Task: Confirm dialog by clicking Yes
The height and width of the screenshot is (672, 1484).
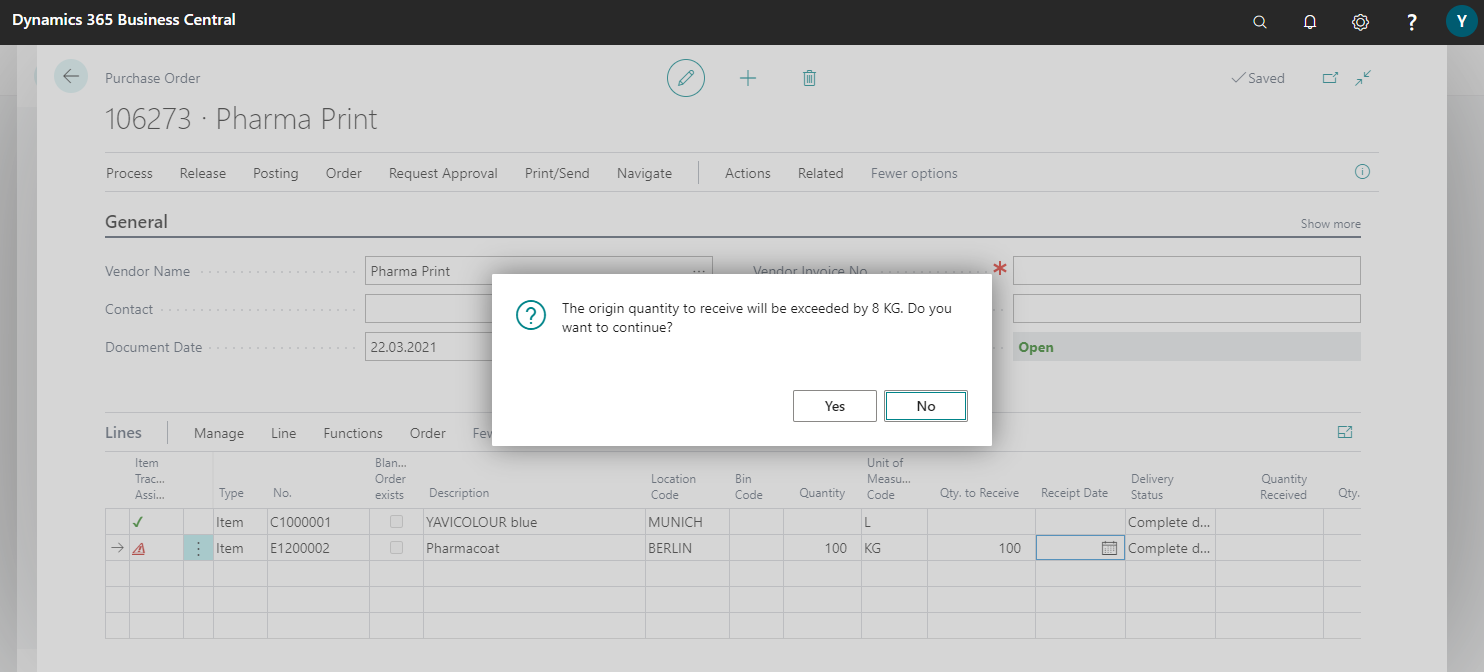Action: pos(835,406)
